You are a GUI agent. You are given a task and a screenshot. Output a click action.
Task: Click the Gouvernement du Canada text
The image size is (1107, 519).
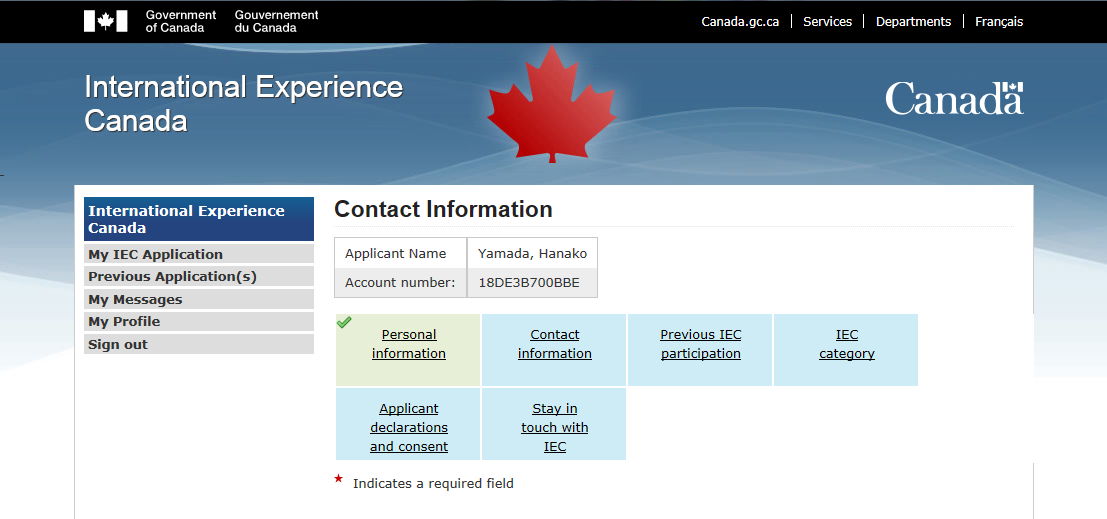277,21
